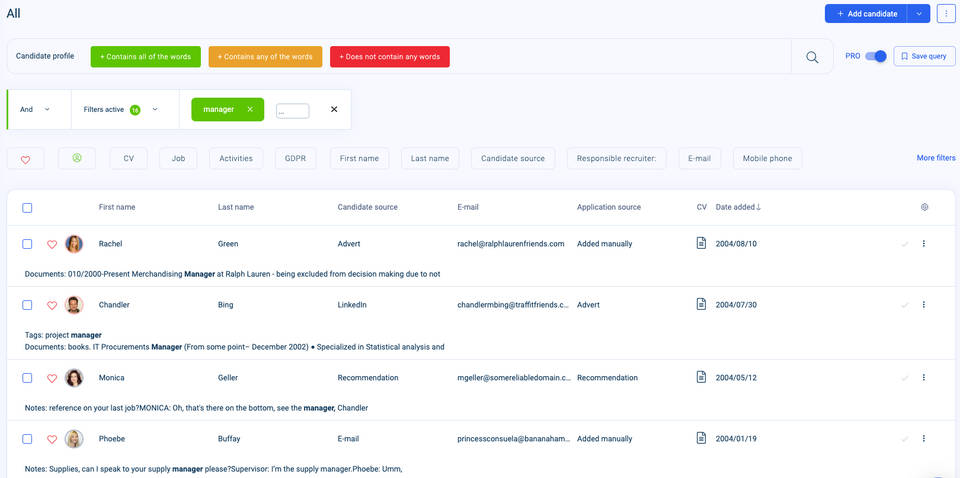
Task: Open Phoebe Buffay's CV document icon
Action: (702, 438)
